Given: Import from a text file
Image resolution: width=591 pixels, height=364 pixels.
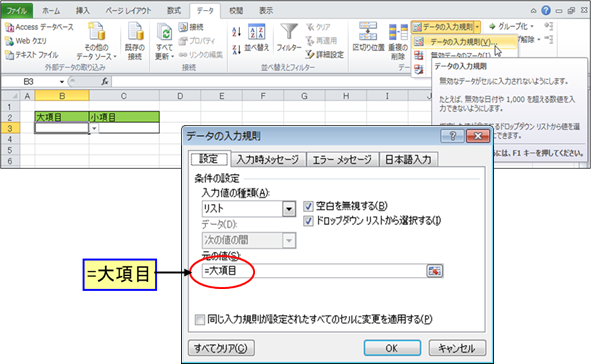Looking at the screenshot, I should coord(32,55).
